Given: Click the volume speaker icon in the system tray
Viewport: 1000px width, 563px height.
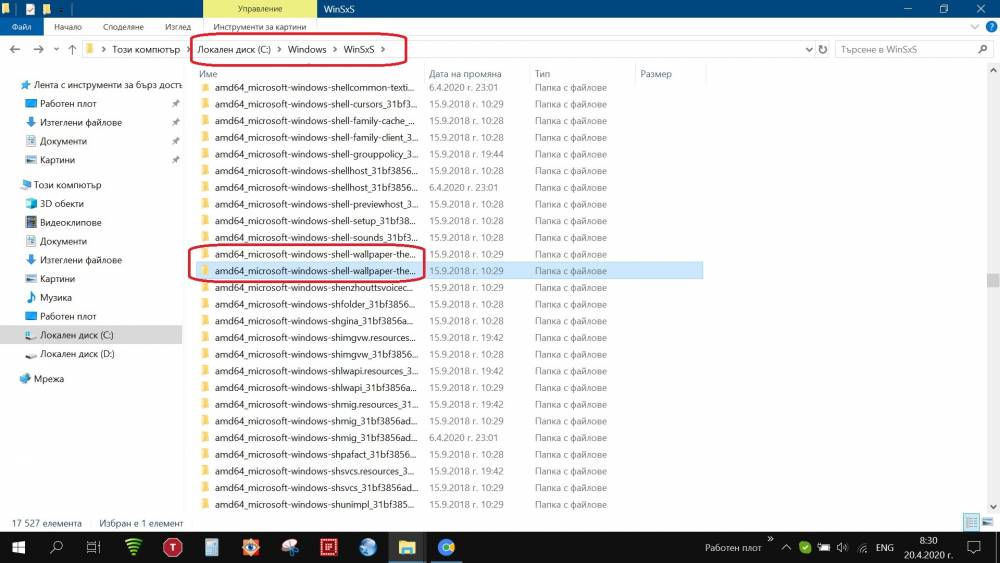Looking at the screenshot, I should (842, 548).
